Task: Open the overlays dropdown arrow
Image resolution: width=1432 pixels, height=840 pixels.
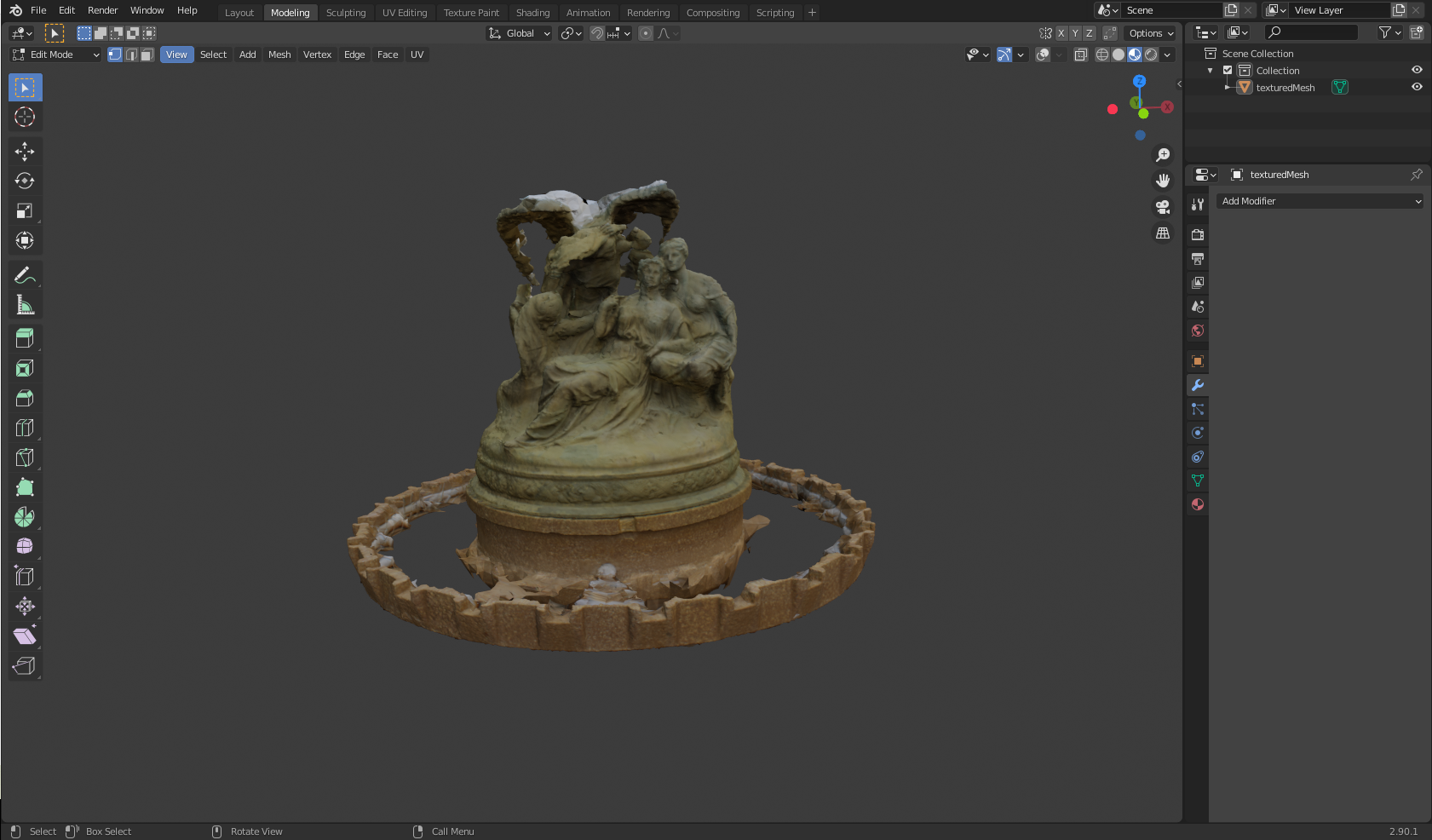Action: tap(1059, 55)
